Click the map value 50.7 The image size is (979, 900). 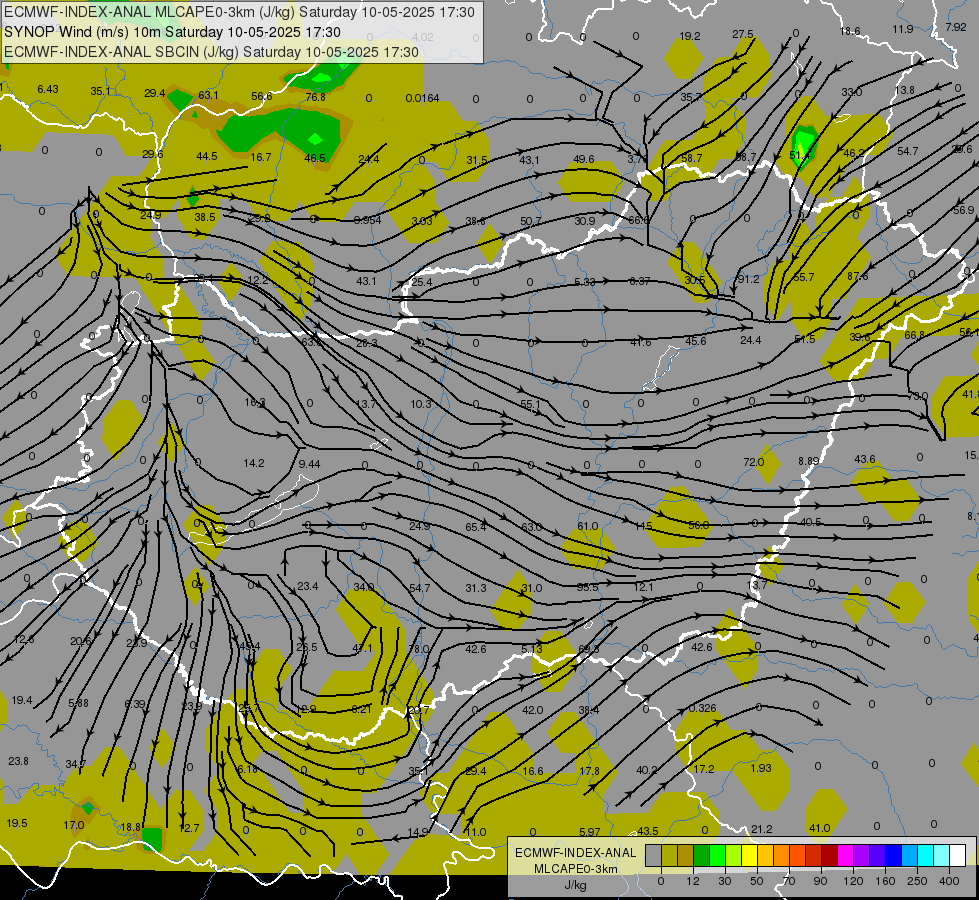[531, 221]
